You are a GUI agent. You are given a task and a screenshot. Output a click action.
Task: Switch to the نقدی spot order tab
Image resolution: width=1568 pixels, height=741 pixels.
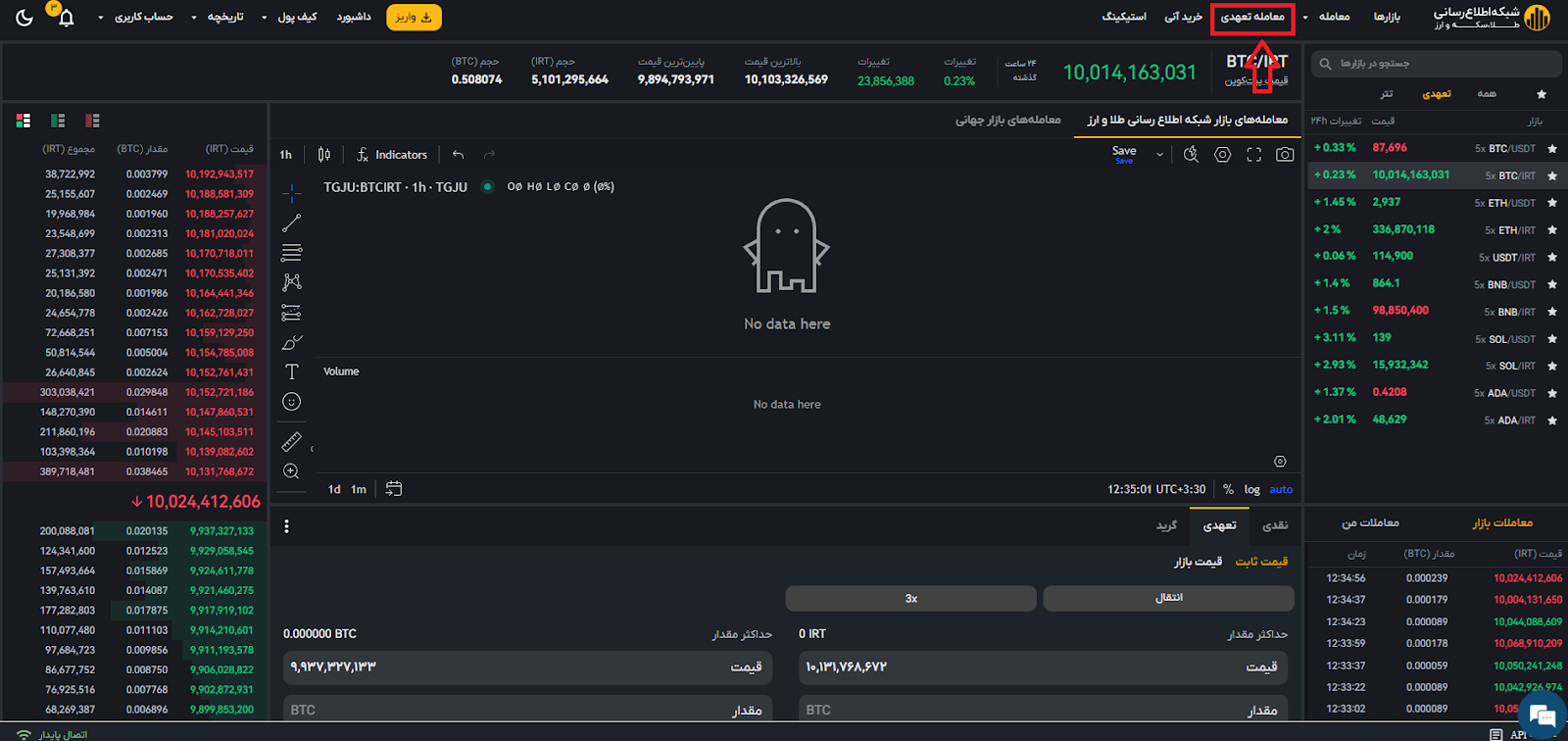[x=1275, y=526]
